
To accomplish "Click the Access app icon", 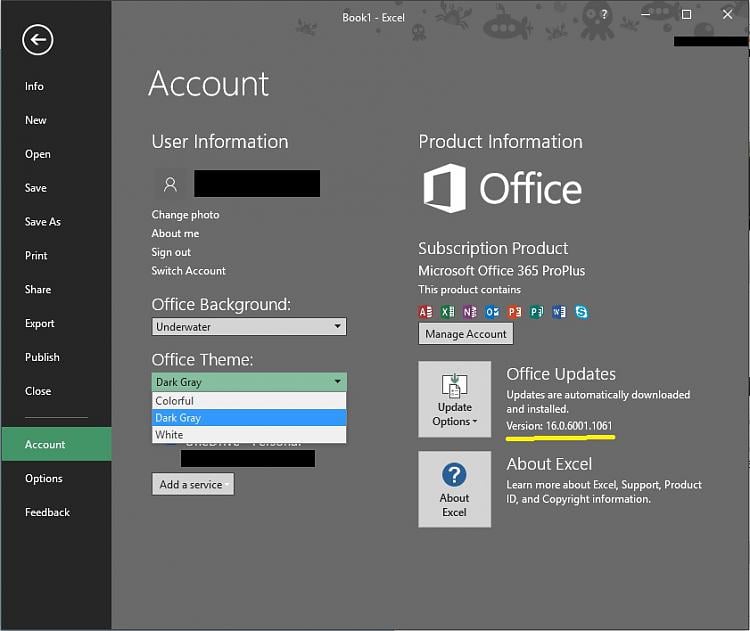I will pos(425,312).
